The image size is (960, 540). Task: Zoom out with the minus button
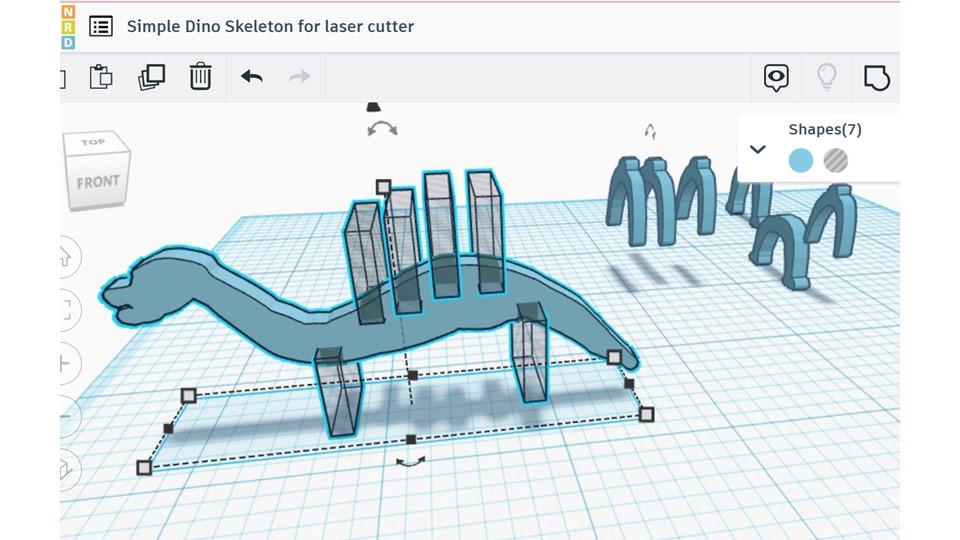(66, 416)
